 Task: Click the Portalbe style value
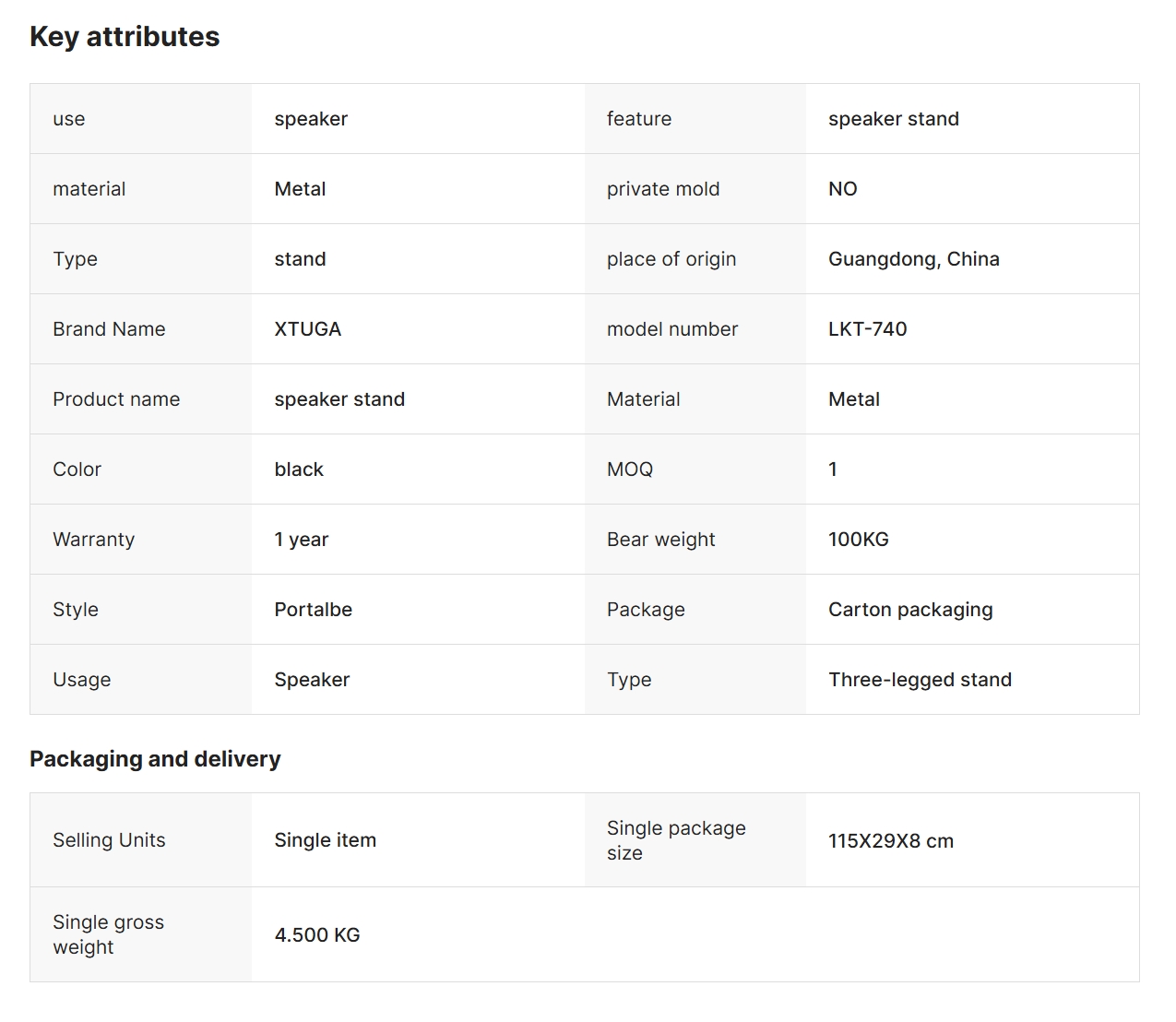[313, 610]
